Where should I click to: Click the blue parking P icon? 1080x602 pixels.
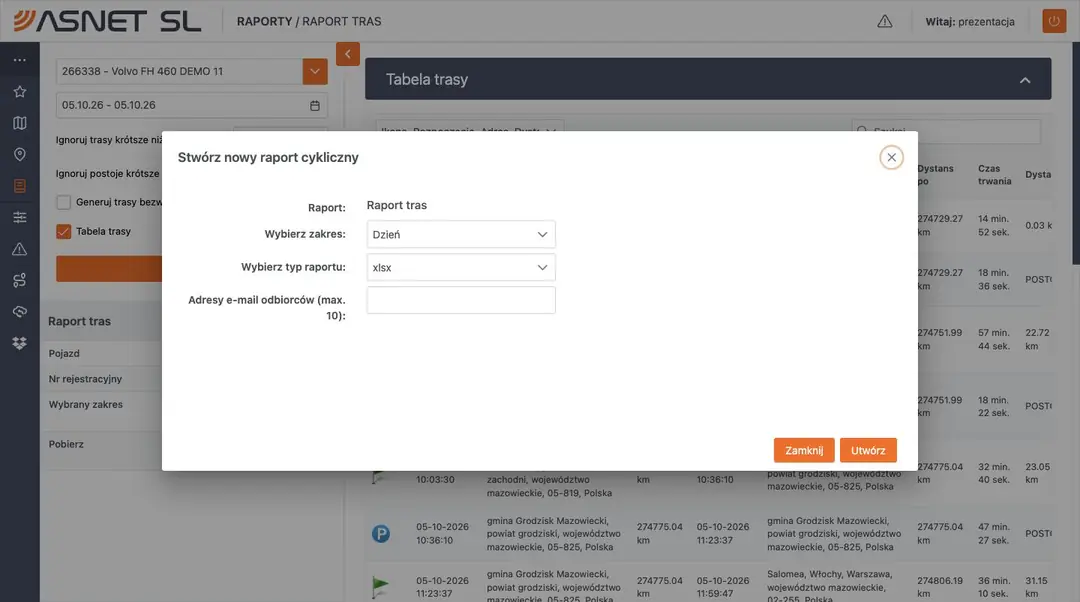[x=381, y=534]
